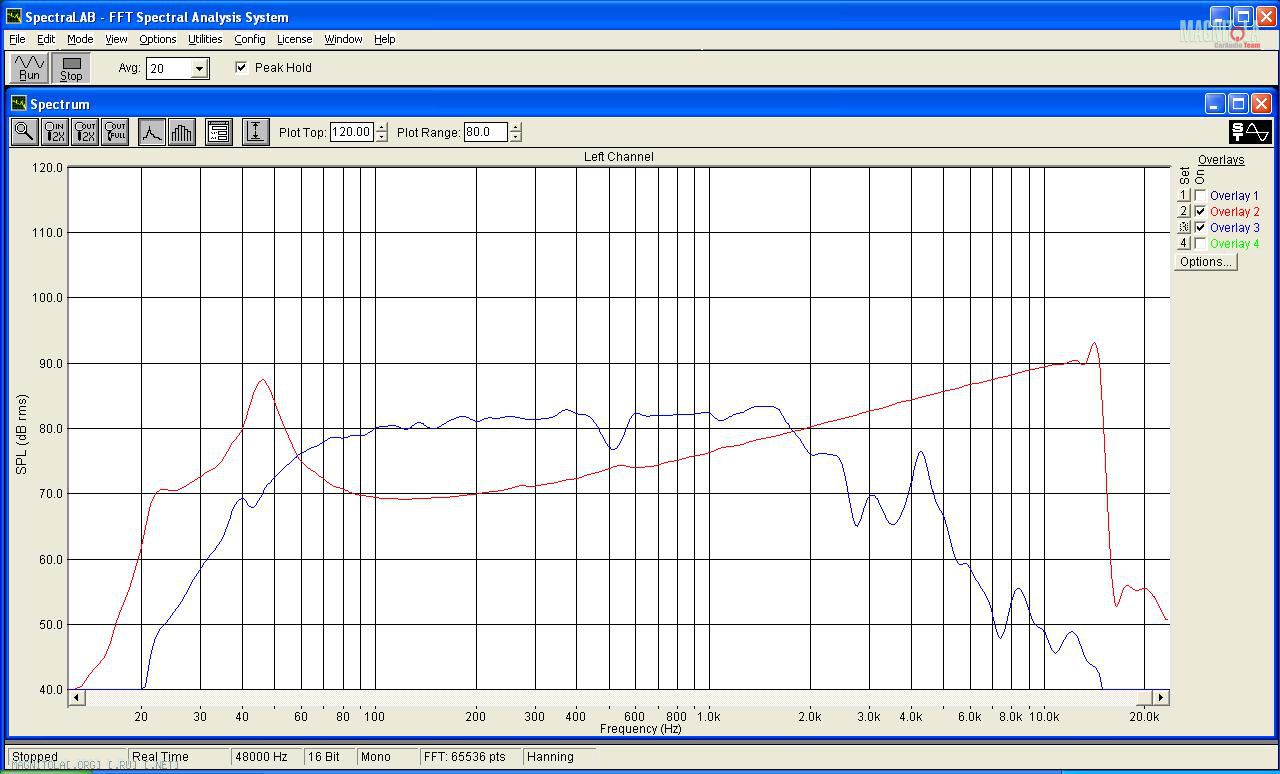Viewport: 1280px width, 774px height.
Task: Open the Window menu
Action: 343,39
